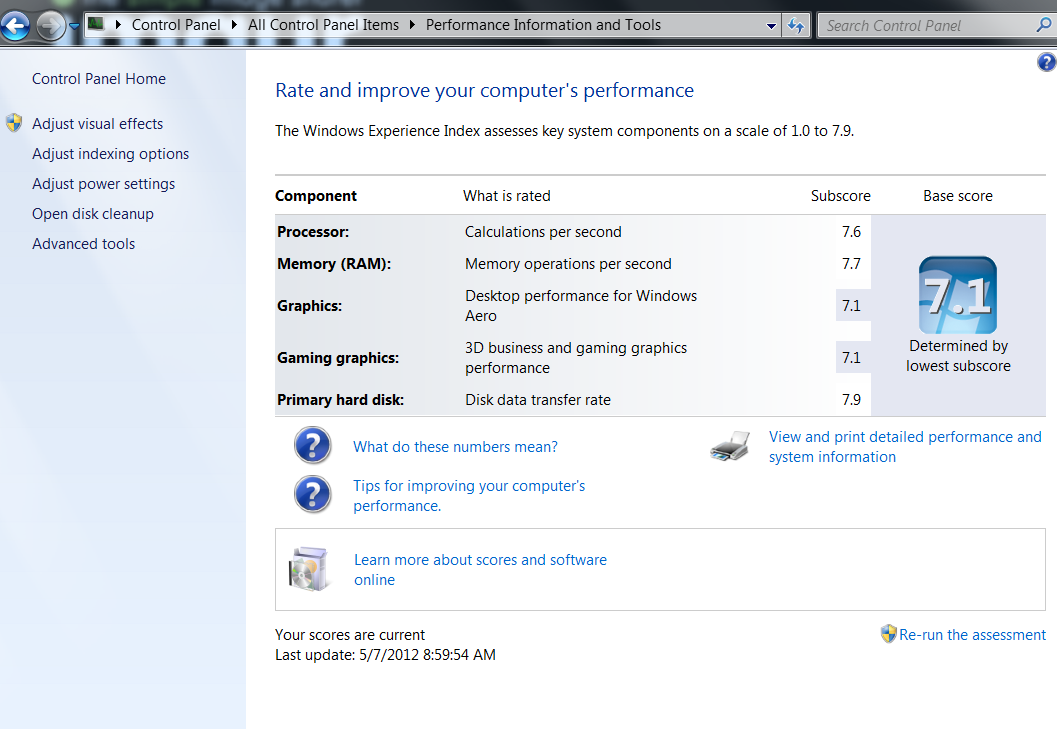The width and height of the screenshot is (1057, 729).
Task: Click the Control Panel icon in address bar
Action: [x=96, y=24]
